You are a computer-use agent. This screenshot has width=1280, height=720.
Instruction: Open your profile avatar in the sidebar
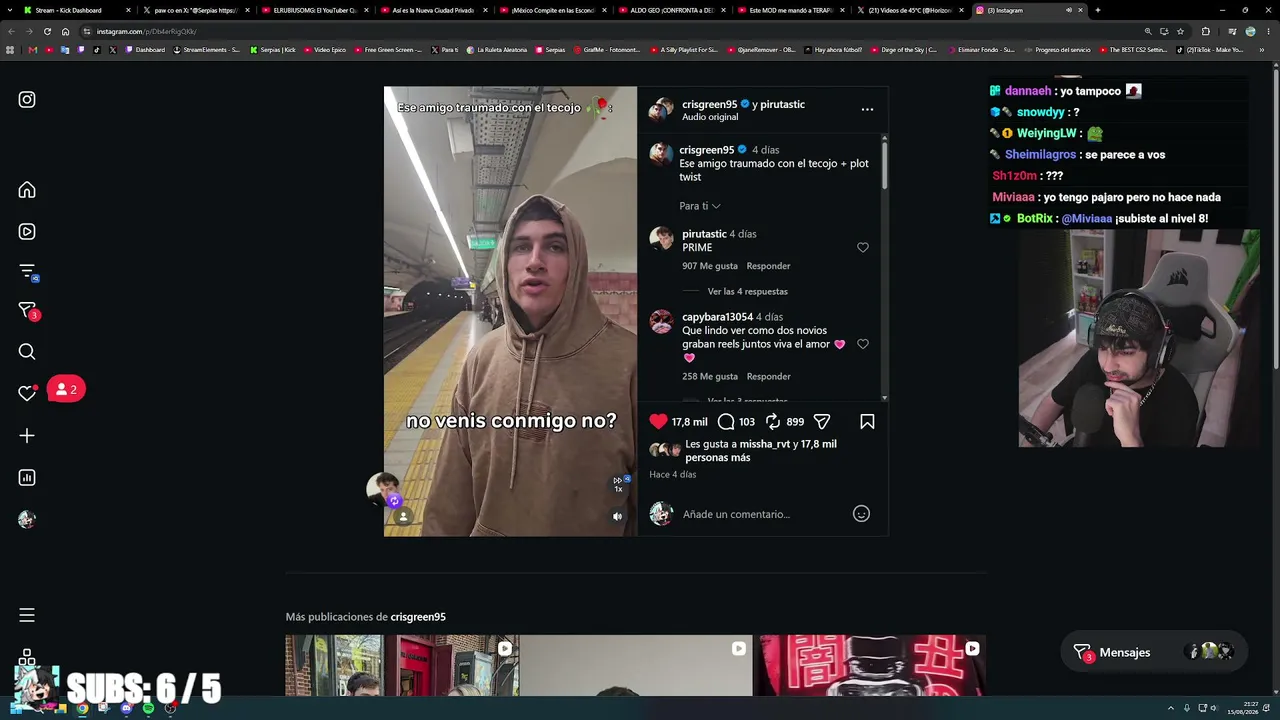point(27,519)
